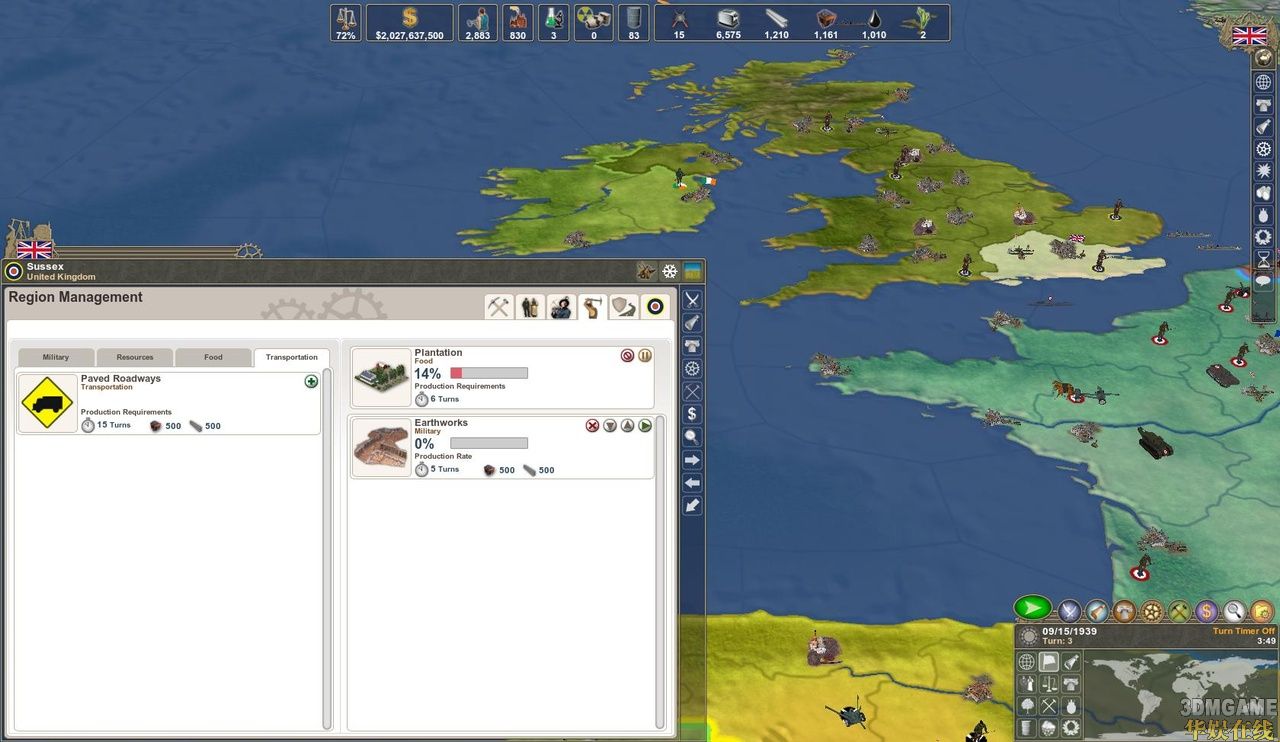Remove Earthworks from the production queue
The width and height of the screenshot is (1280, 742).
592,425
